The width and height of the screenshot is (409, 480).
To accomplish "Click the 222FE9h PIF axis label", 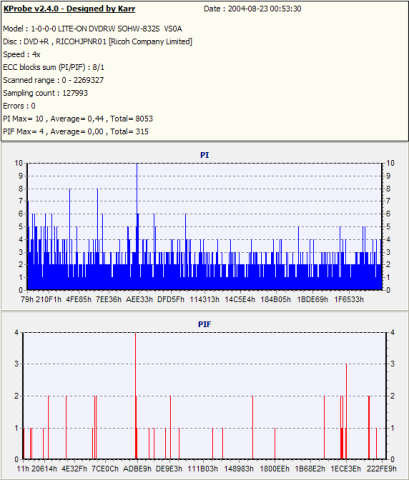I will (x=382, y=469).
